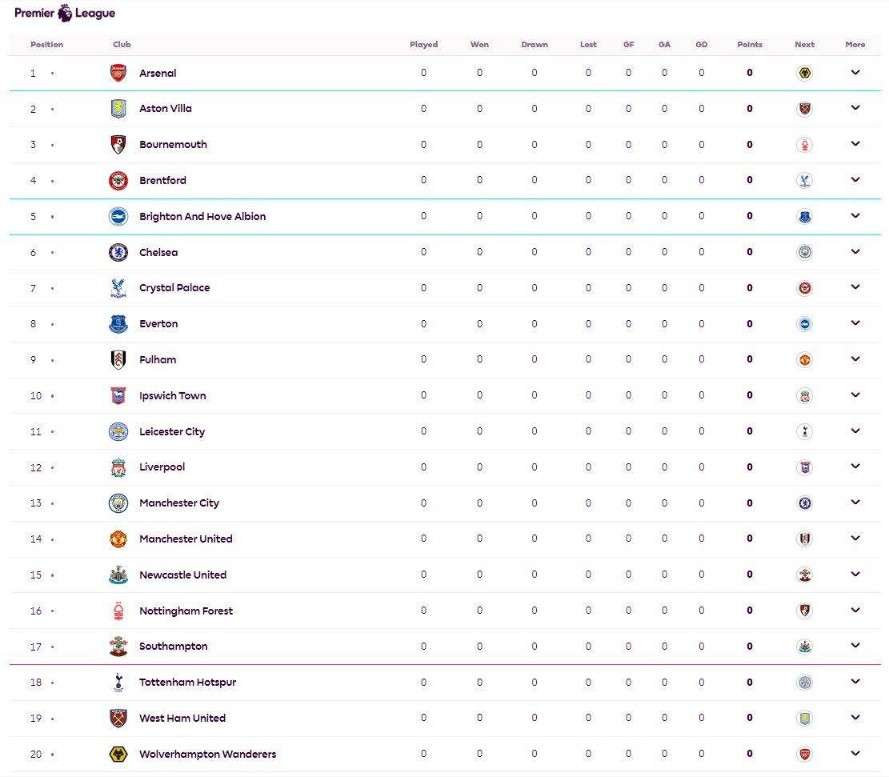The height and width of the screenshot is (777, 889).
Task: Click the Newcastle United crest
Action: (118, 575)
